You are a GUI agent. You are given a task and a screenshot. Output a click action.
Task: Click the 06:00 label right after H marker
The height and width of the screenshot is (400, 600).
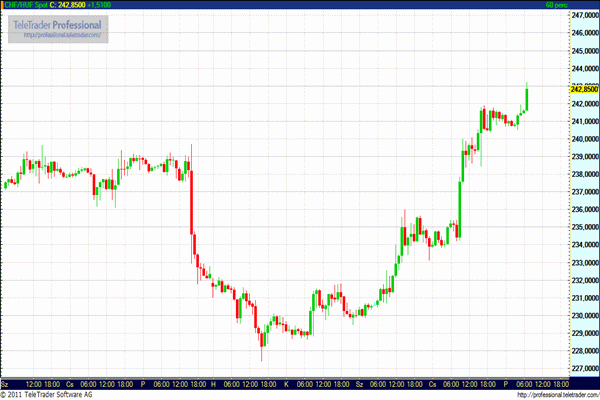point(232,384)
